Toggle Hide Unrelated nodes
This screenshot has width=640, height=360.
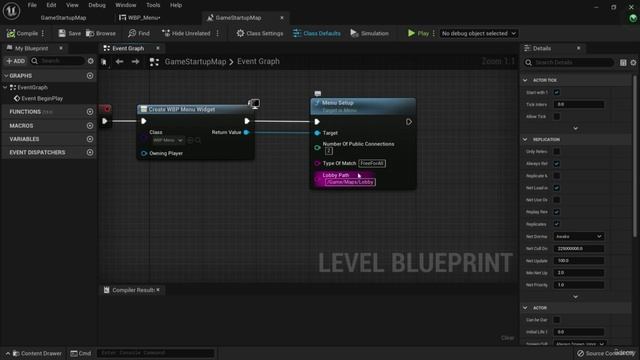click(x=186, y=33)
